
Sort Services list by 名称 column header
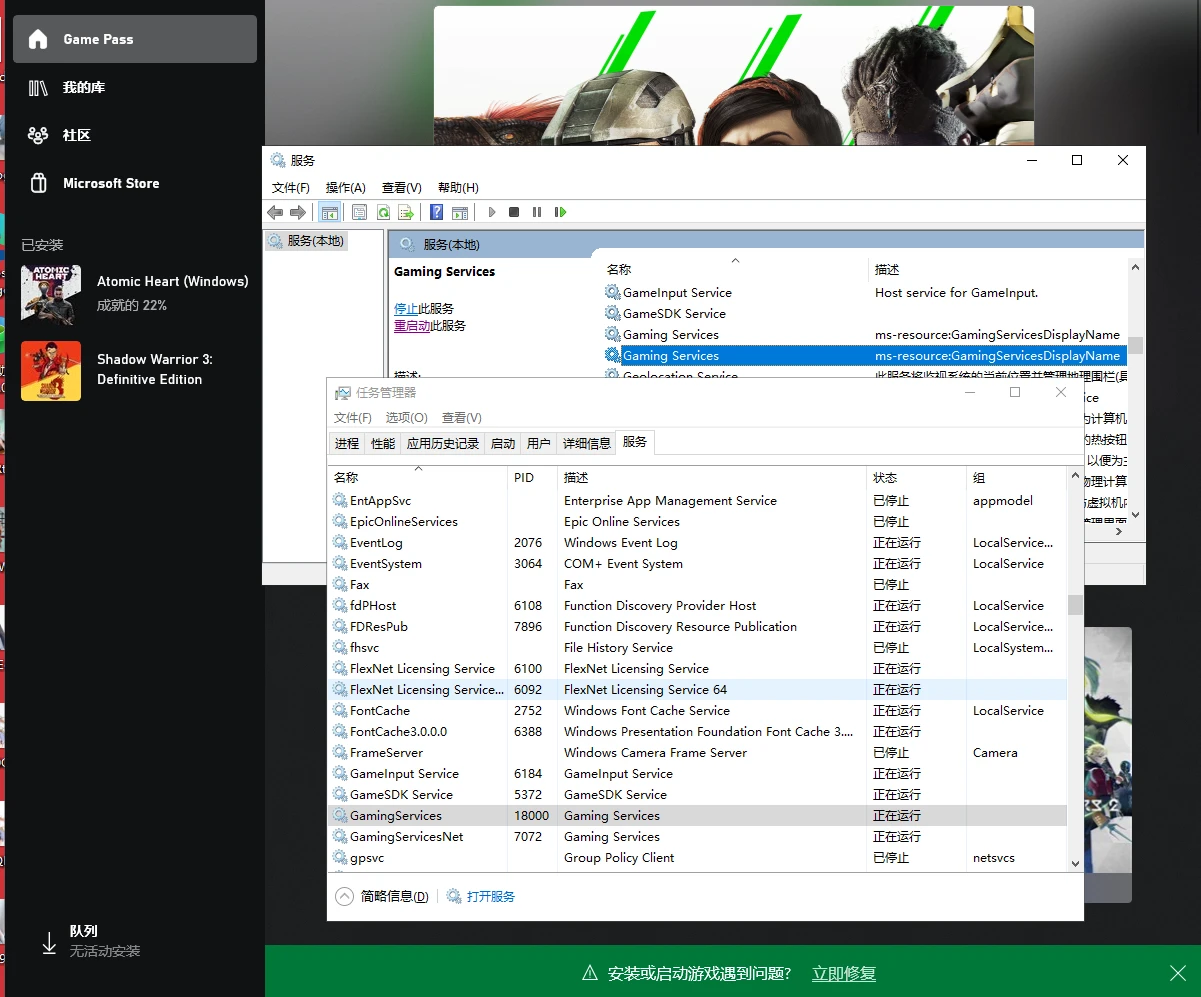[x=735, y=269]
